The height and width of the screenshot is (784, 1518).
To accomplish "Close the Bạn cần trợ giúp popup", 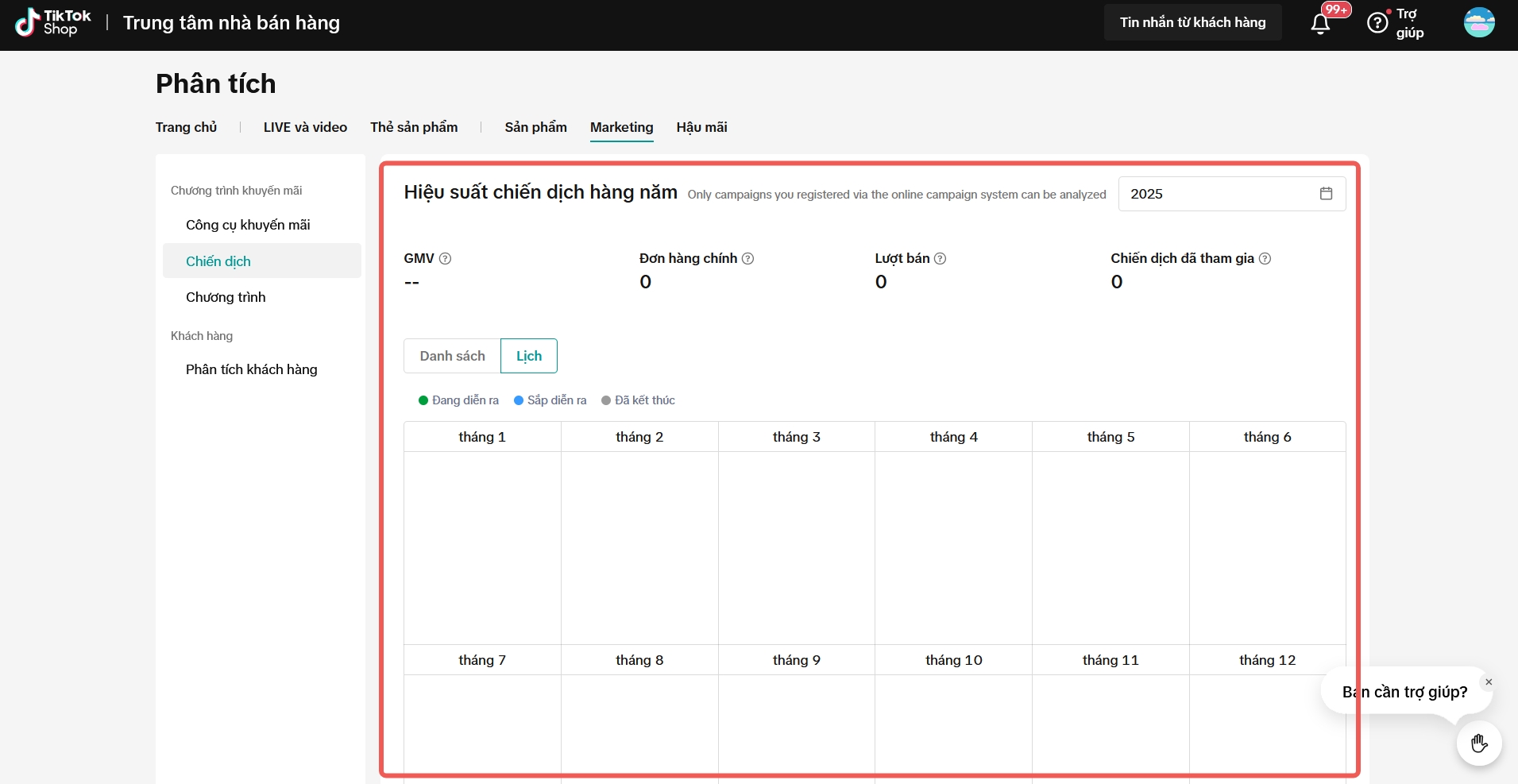I will [x=1489, y=682].
